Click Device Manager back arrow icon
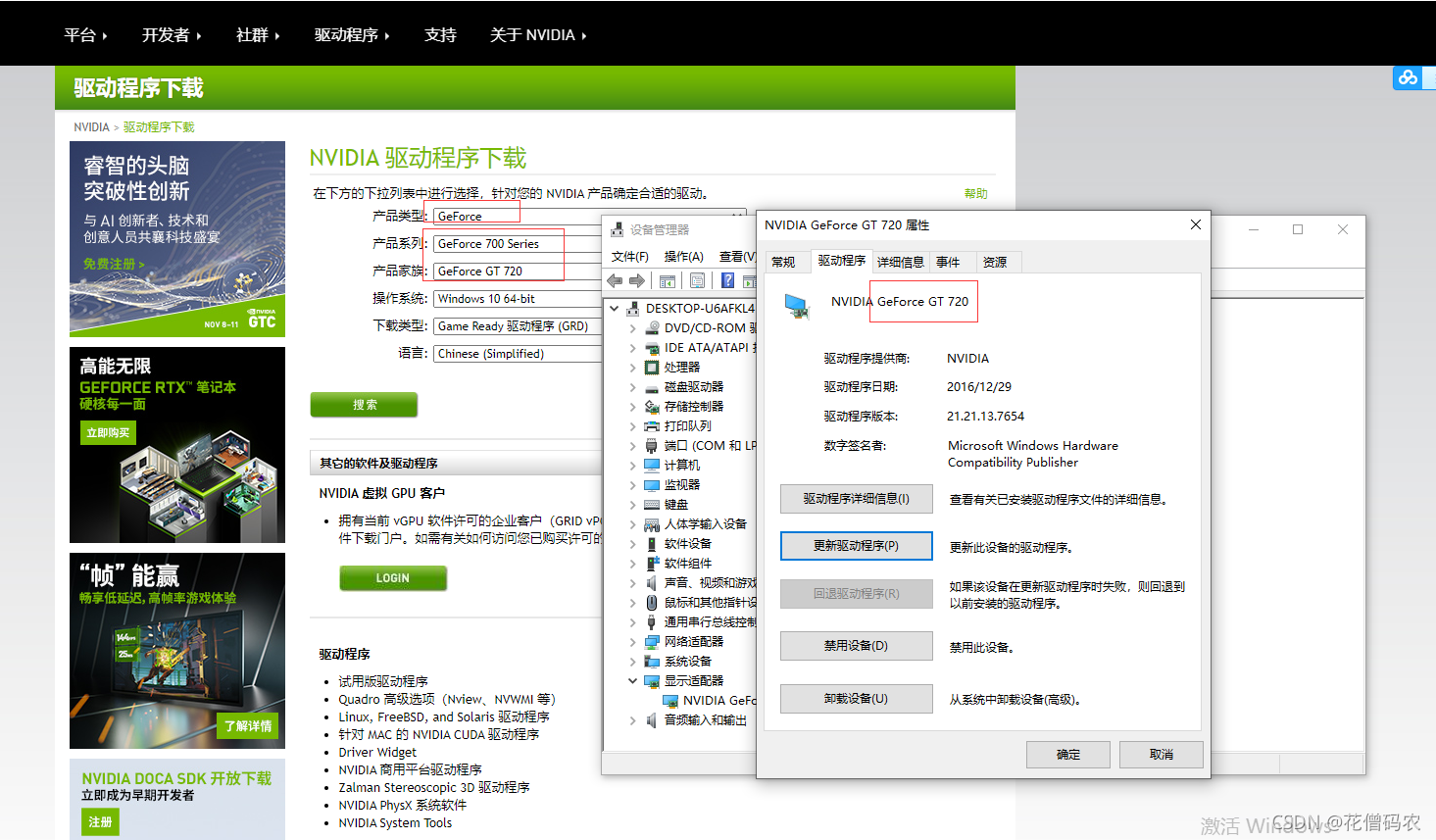The height and width of the screenshot is (840, 1436). coord(615,280)
